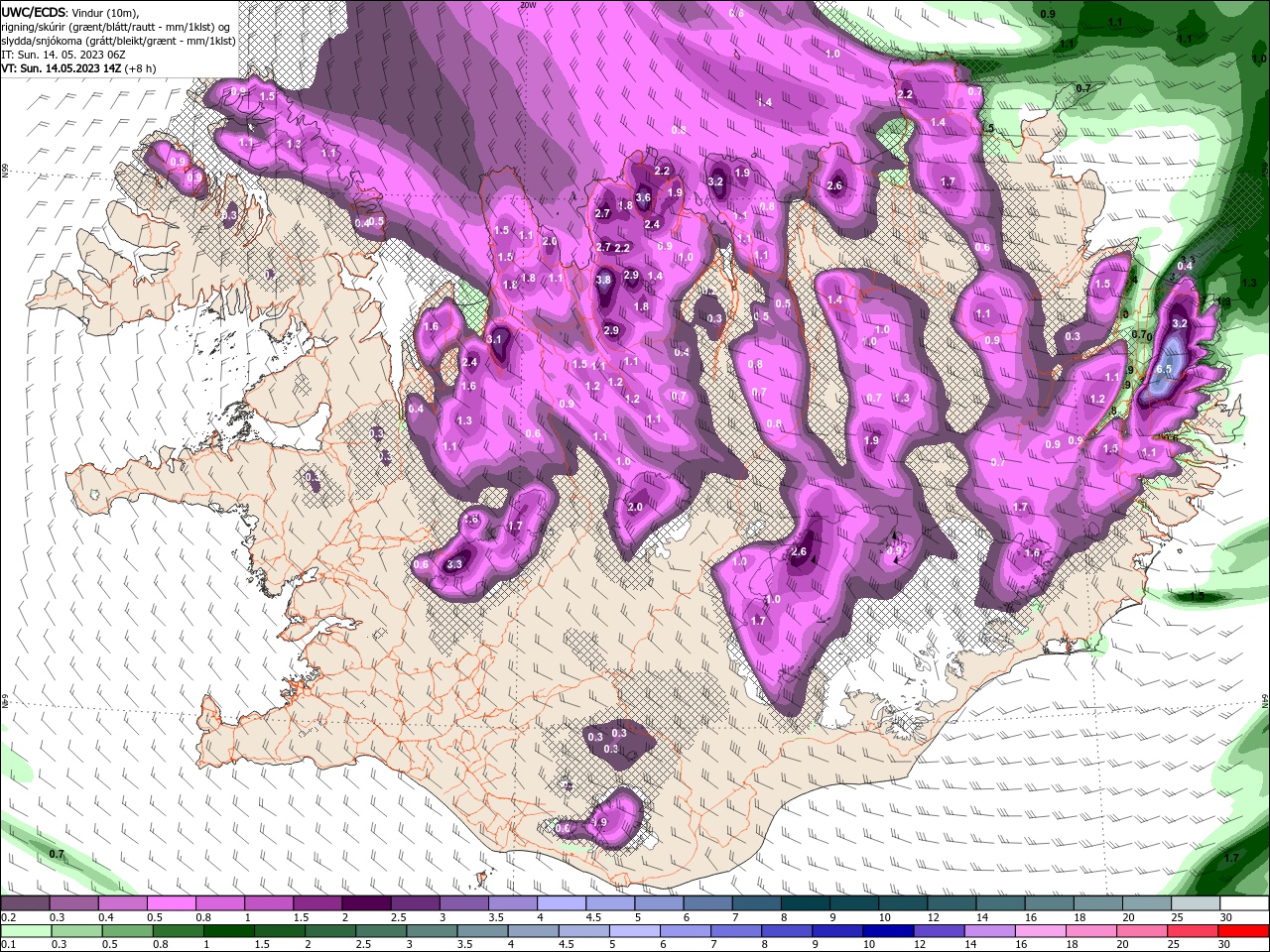The image size is (1270, 952).
Task: Click the UWC/ECDS title text
Action: [x=34, y=12]
